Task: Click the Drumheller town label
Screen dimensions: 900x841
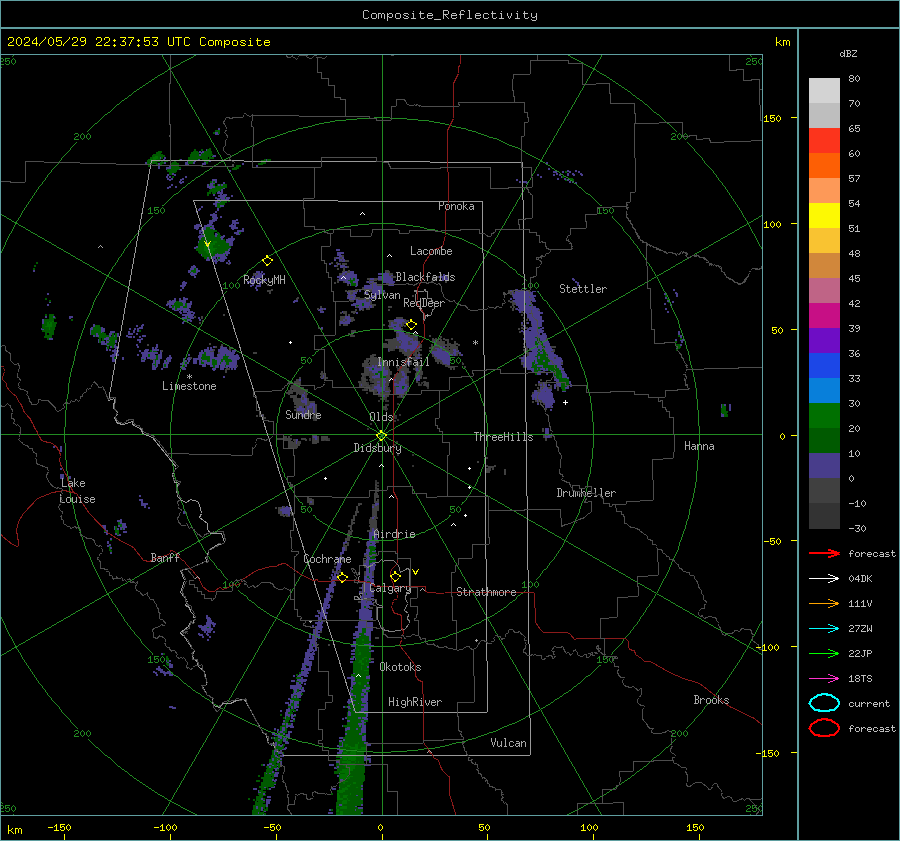Action: pos(586,493)
